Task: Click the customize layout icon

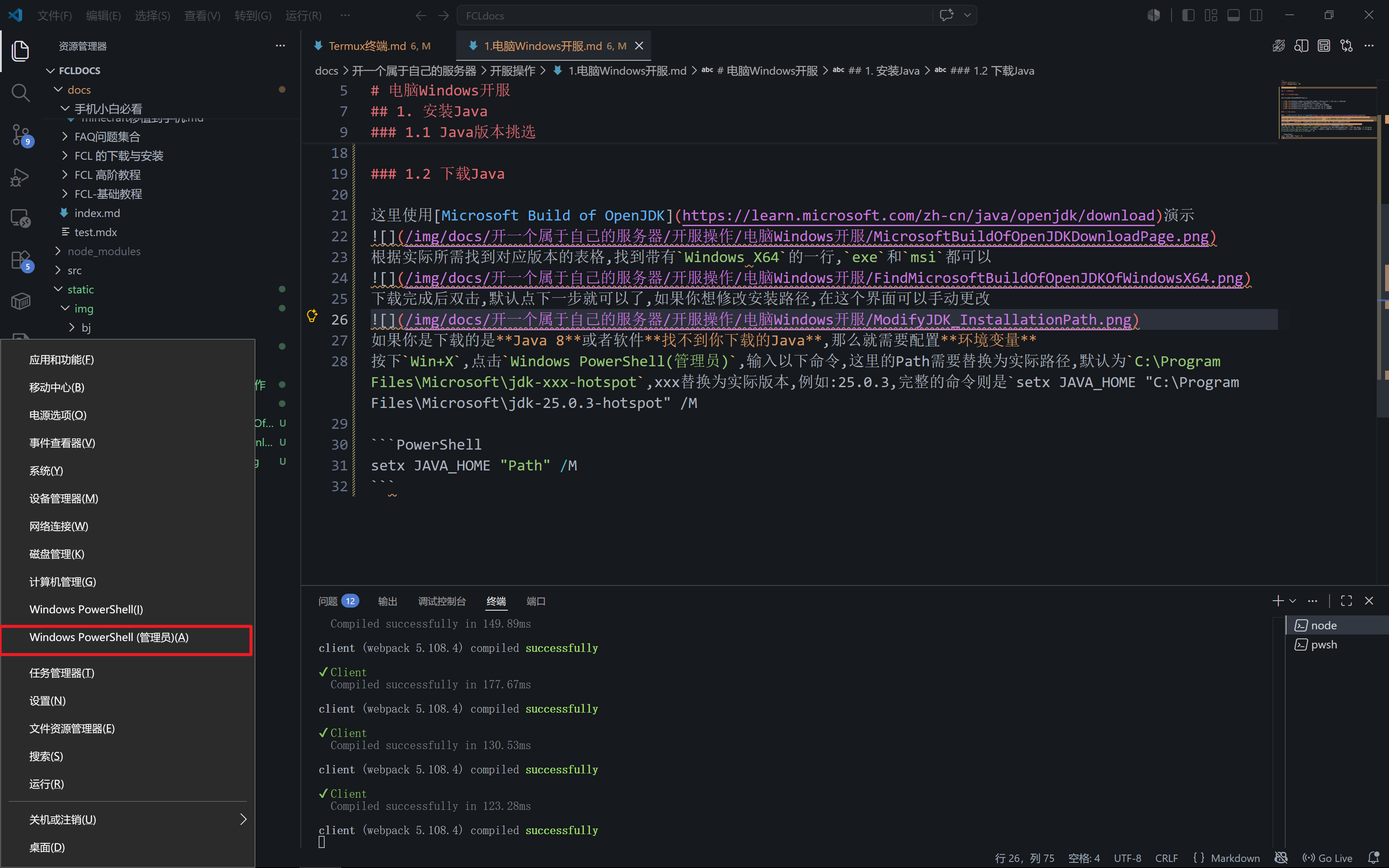Action: point(1211,16)
